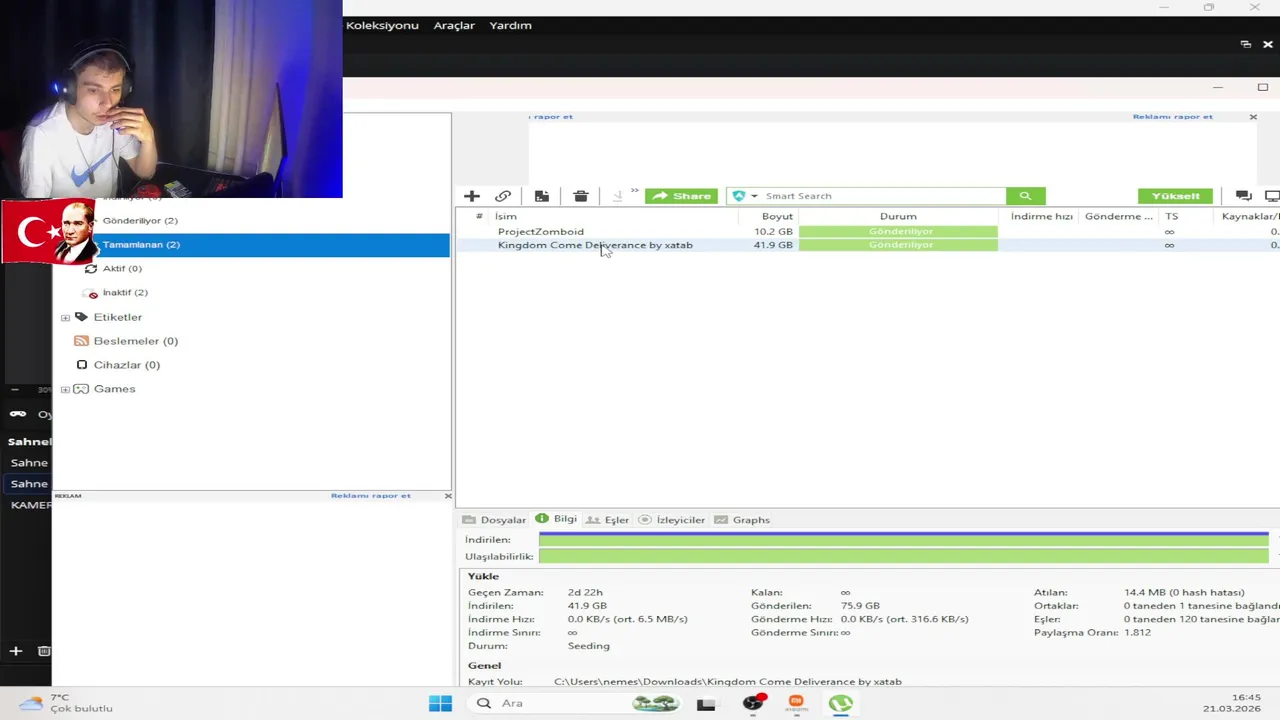Open the weather widget on taskbar
Viewport: 1280px width, 720px height.
(x=66, y=703)
